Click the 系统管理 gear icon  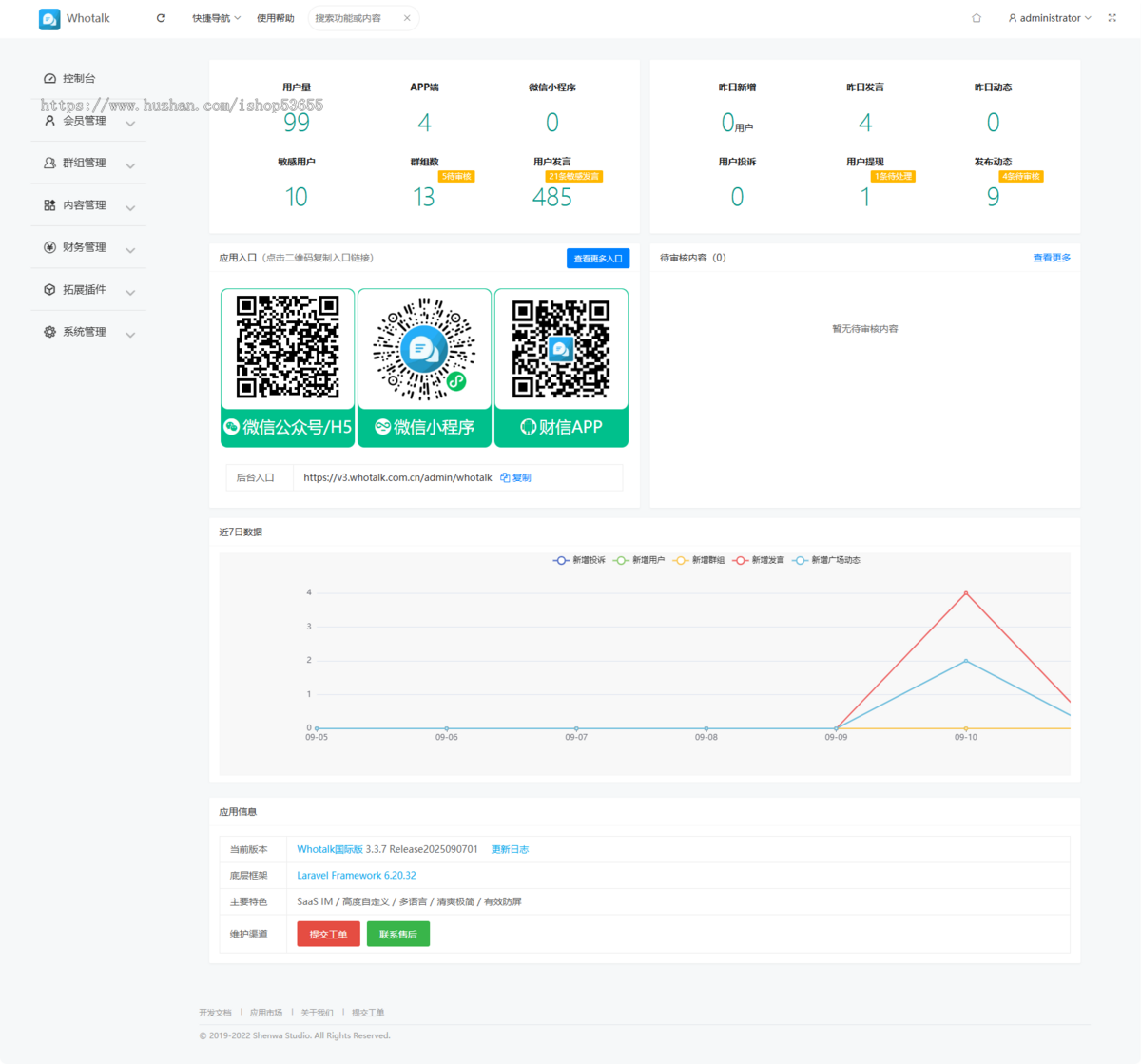pyautogui.click(x=49, y=332)
